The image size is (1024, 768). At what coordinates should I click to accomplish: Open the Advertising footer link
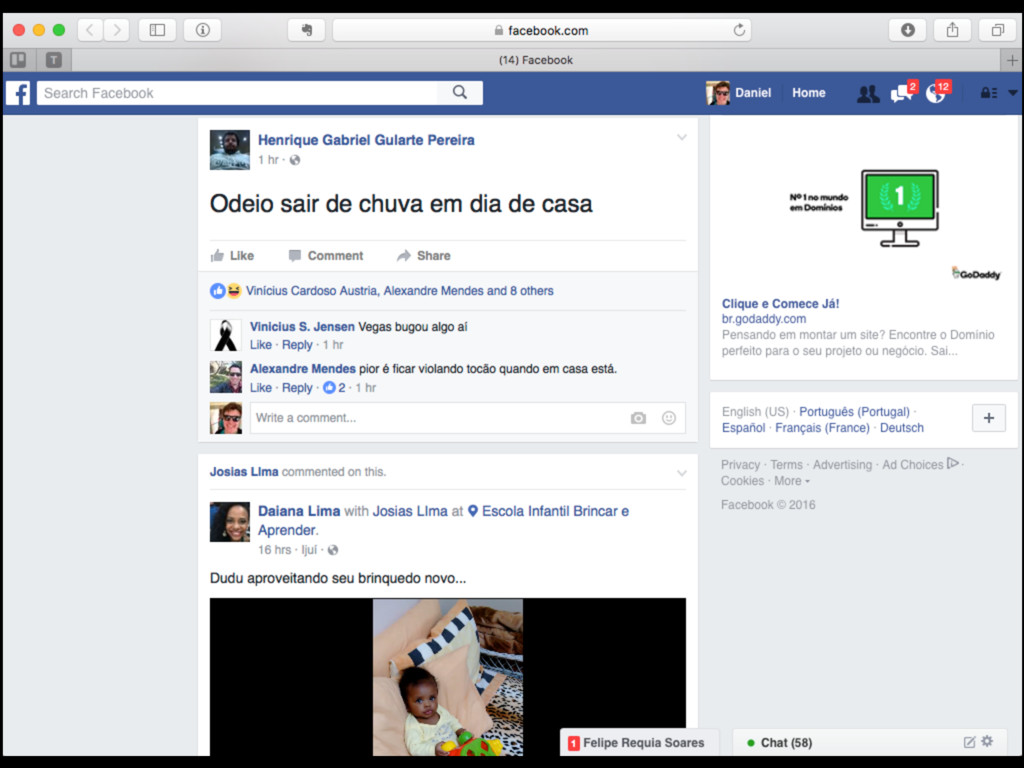tap(842, 465)
